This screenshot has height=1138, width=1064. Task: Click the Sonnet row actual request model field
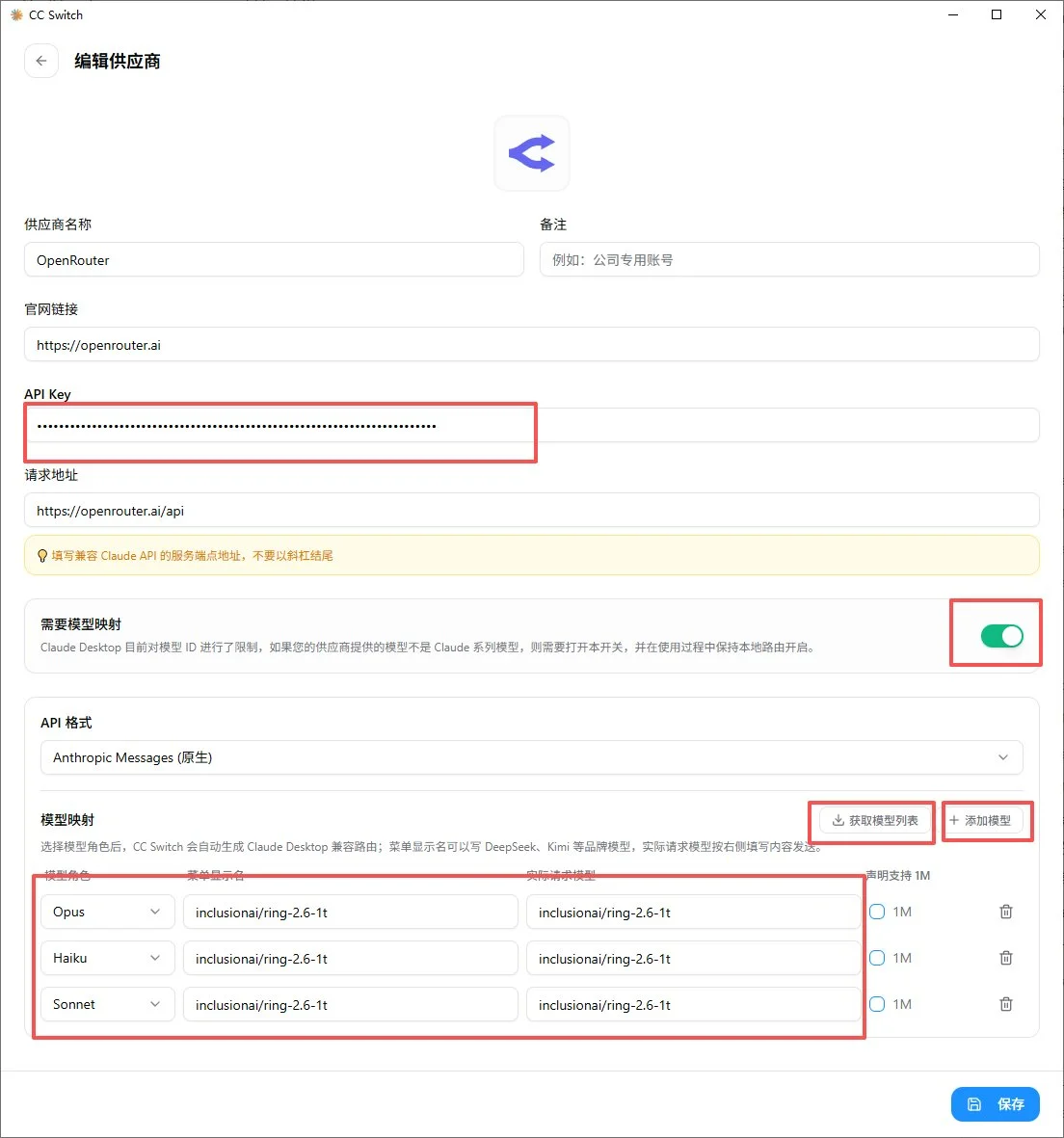click(693, 1005)
